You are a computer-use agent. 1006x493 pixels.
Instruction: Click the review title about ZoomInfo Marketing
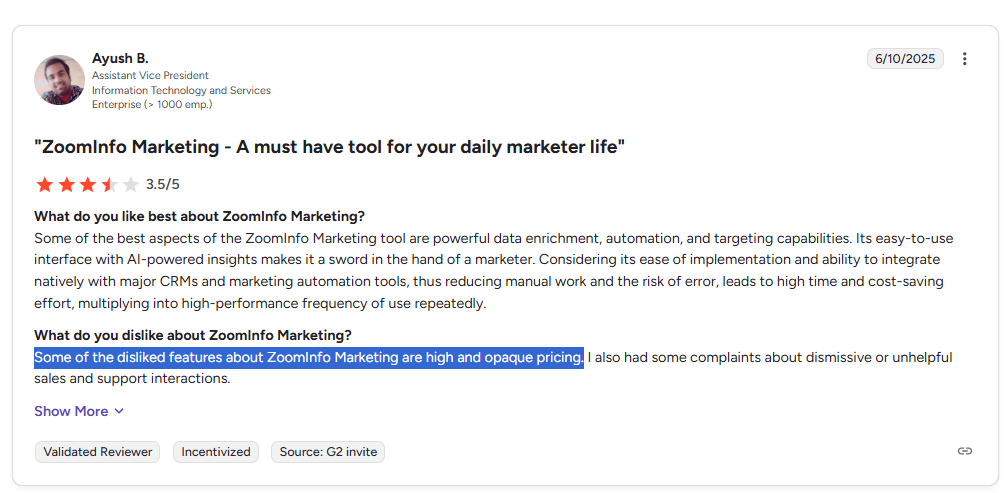329,147
